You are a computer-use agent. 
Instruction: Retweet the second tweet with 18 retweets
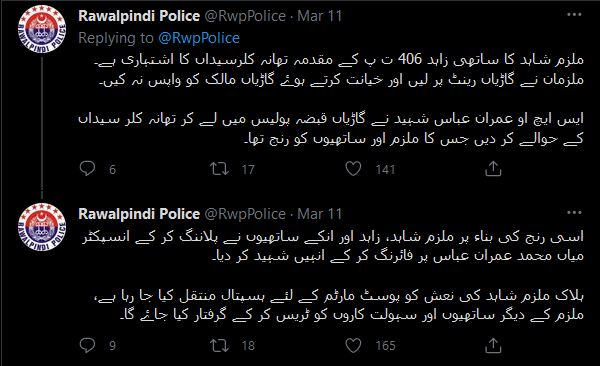coord(219,345)
